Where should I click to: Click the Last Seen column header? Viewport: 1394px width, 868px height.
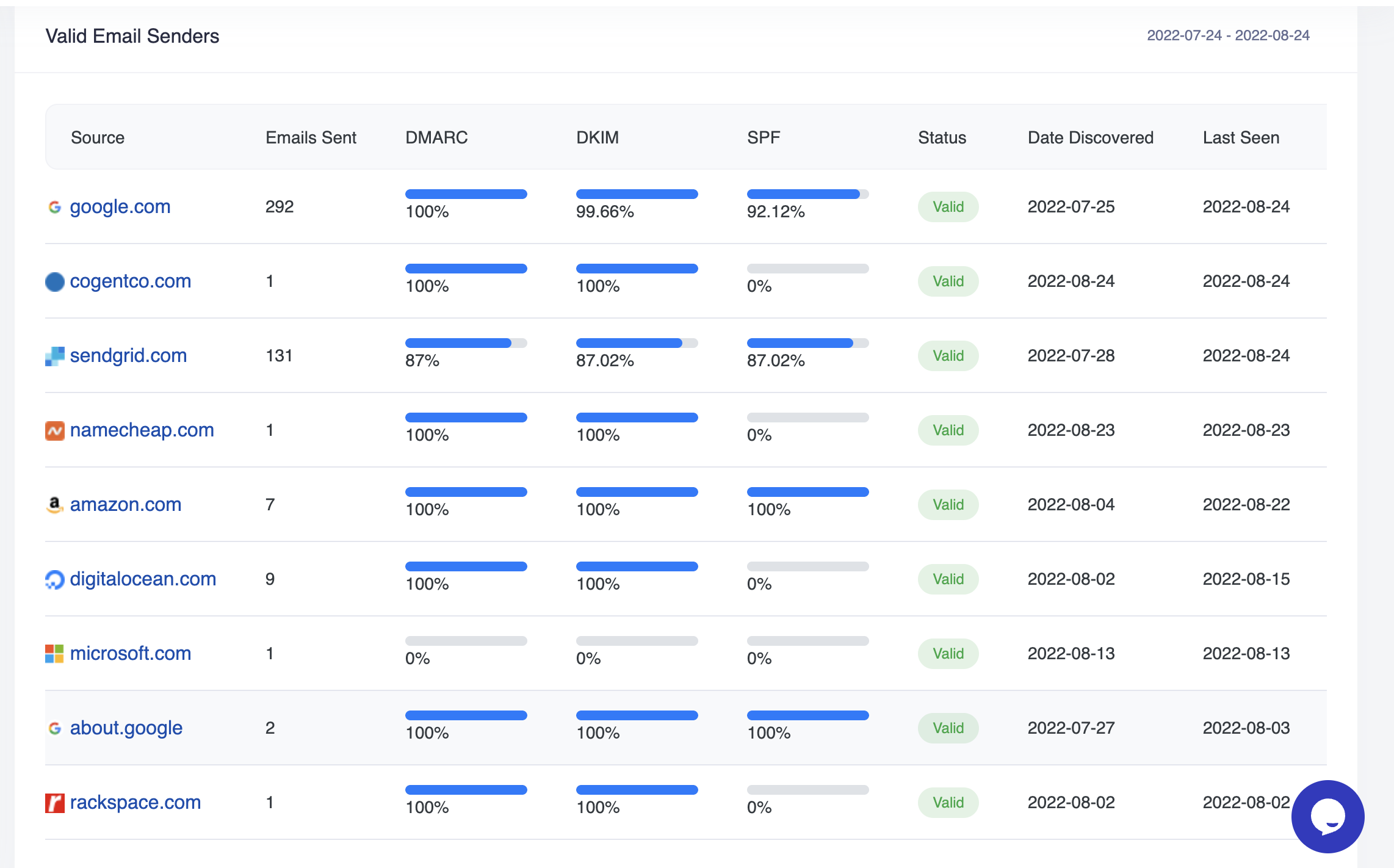(1241, 138)
